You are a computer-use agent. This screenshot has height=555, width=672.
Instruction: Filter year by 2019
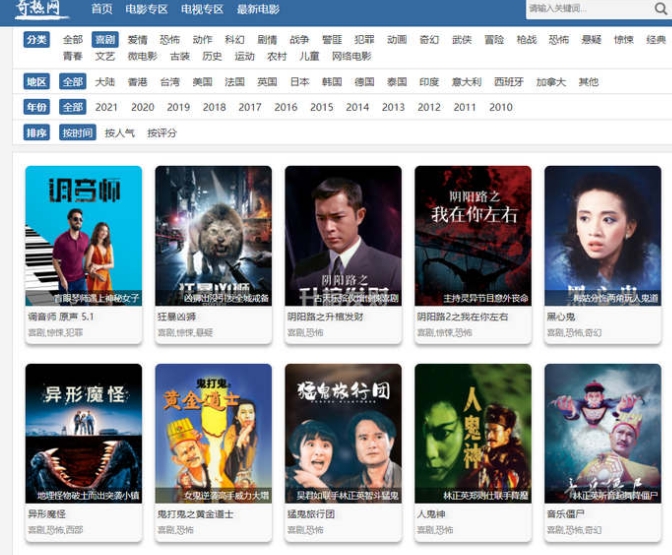tap(178, 107)
